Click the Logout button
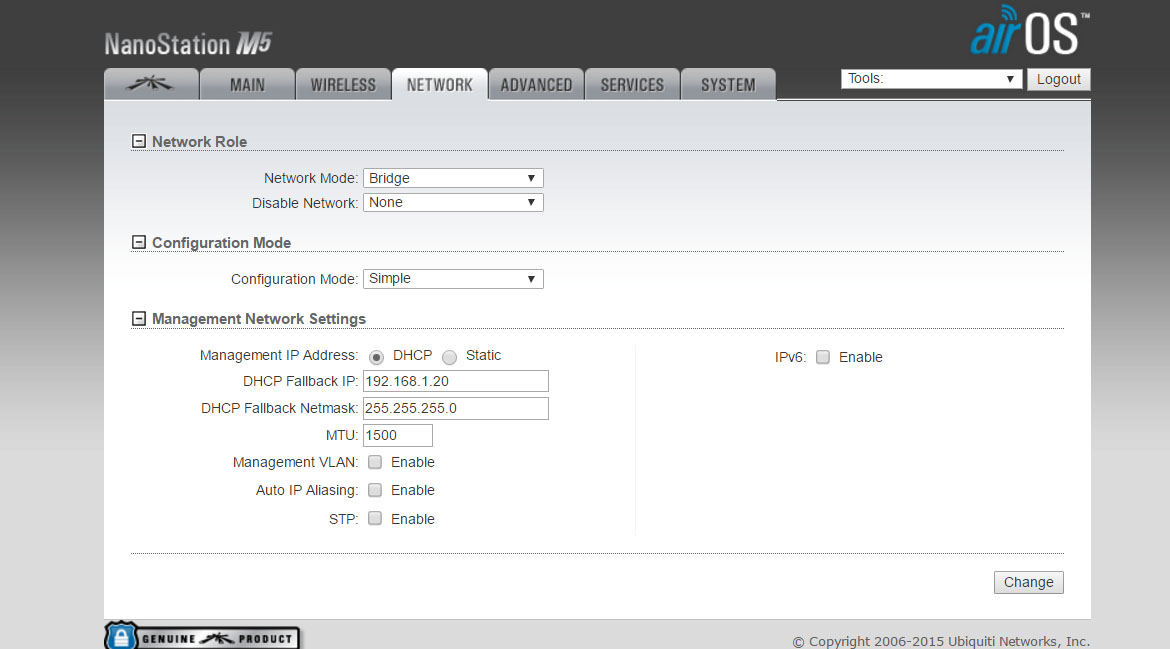This screenshot has height=649, width=1170. click(x=1058, y=79)
